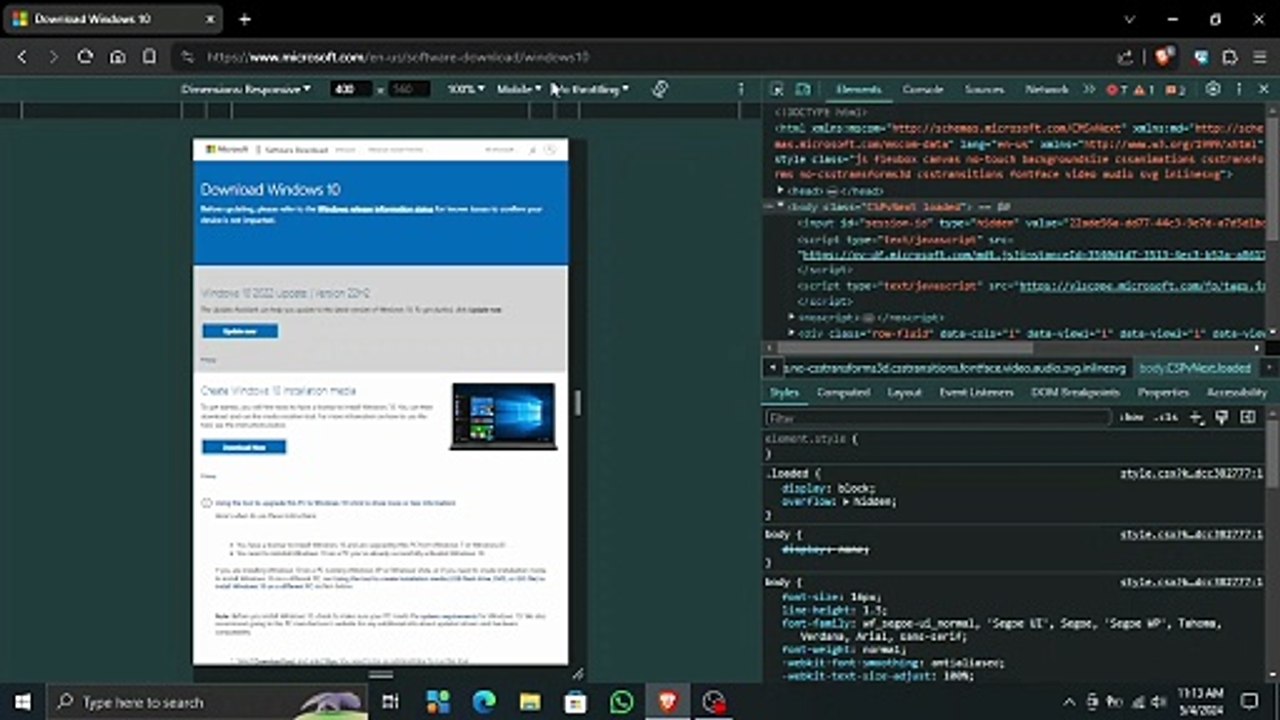The height and width of the screenshot is (720, 1280).
Task: Expand the noscript element node
Action: [x=793, y=316]
